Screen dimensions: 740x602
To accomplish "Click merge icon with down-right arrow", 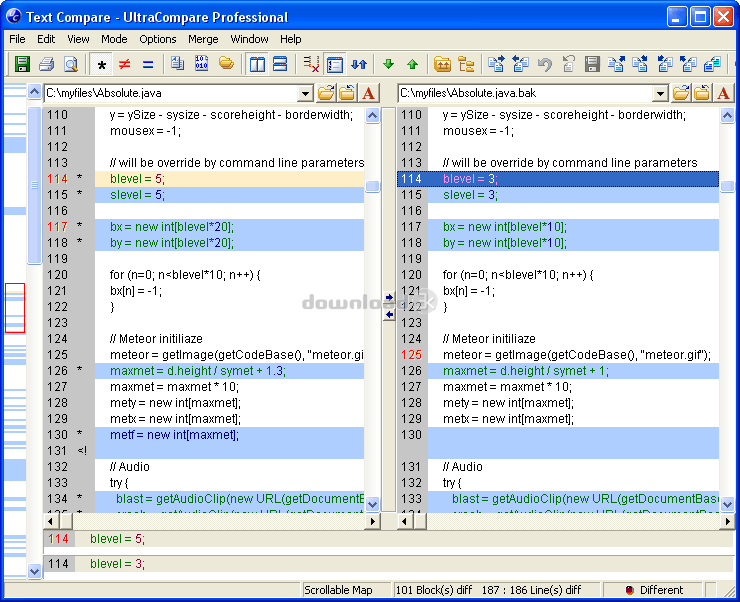I will 640,64.
